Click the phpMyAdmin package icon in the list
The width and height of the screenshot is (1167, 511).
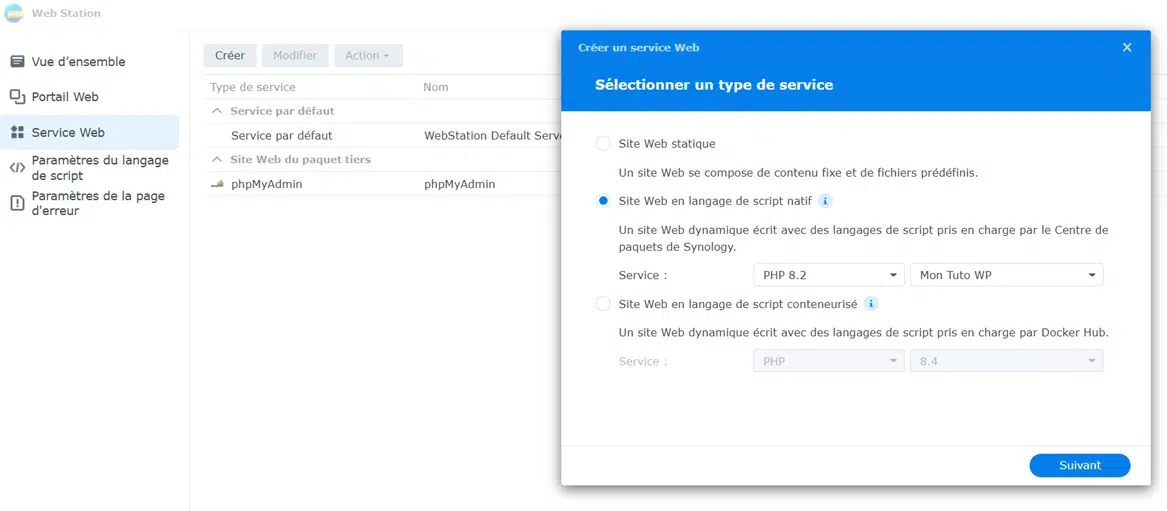point(217,184)
